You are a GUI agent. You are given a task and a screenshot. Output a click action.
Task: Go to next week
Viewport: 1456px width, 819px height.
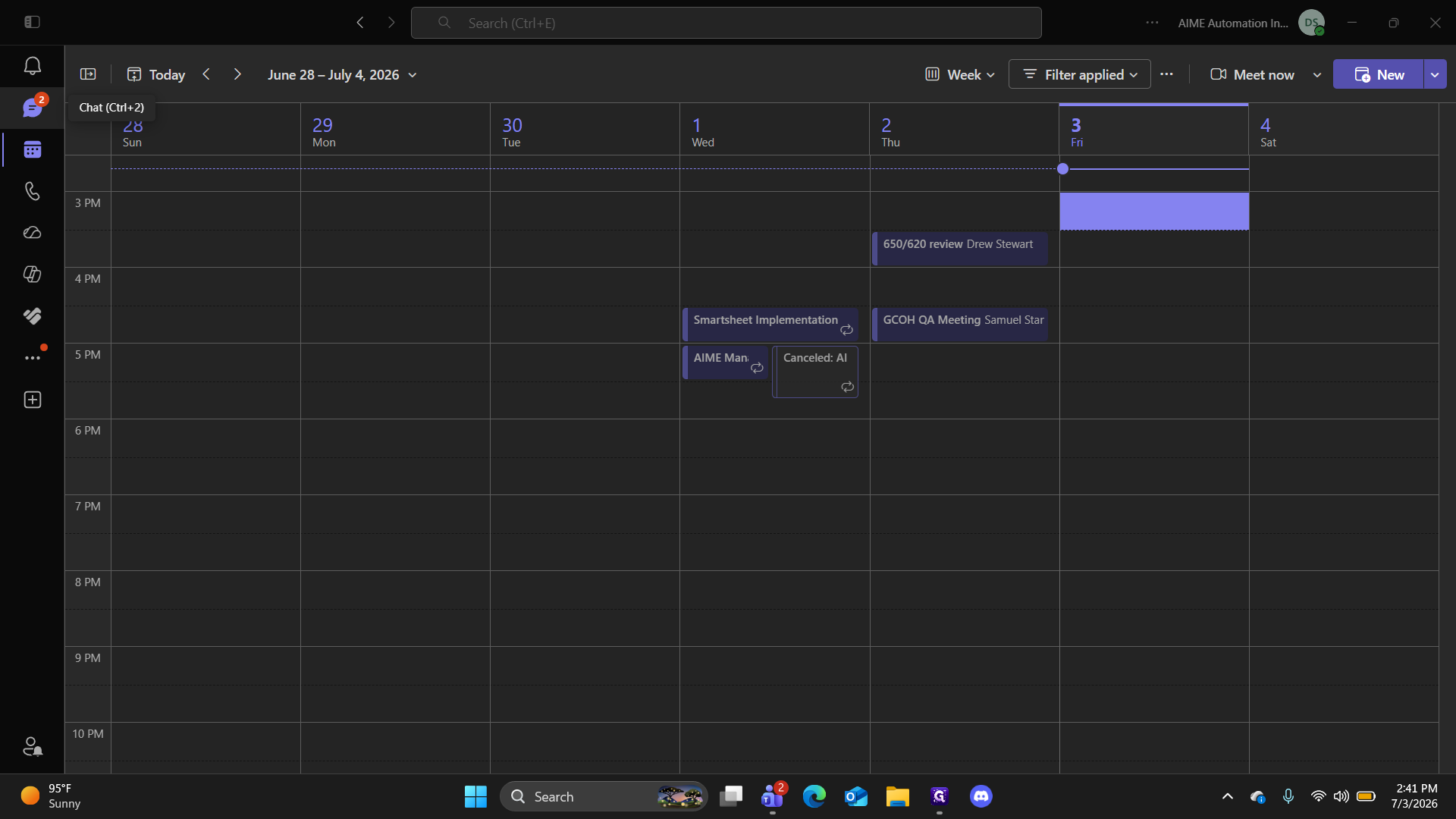coord(237,74)
